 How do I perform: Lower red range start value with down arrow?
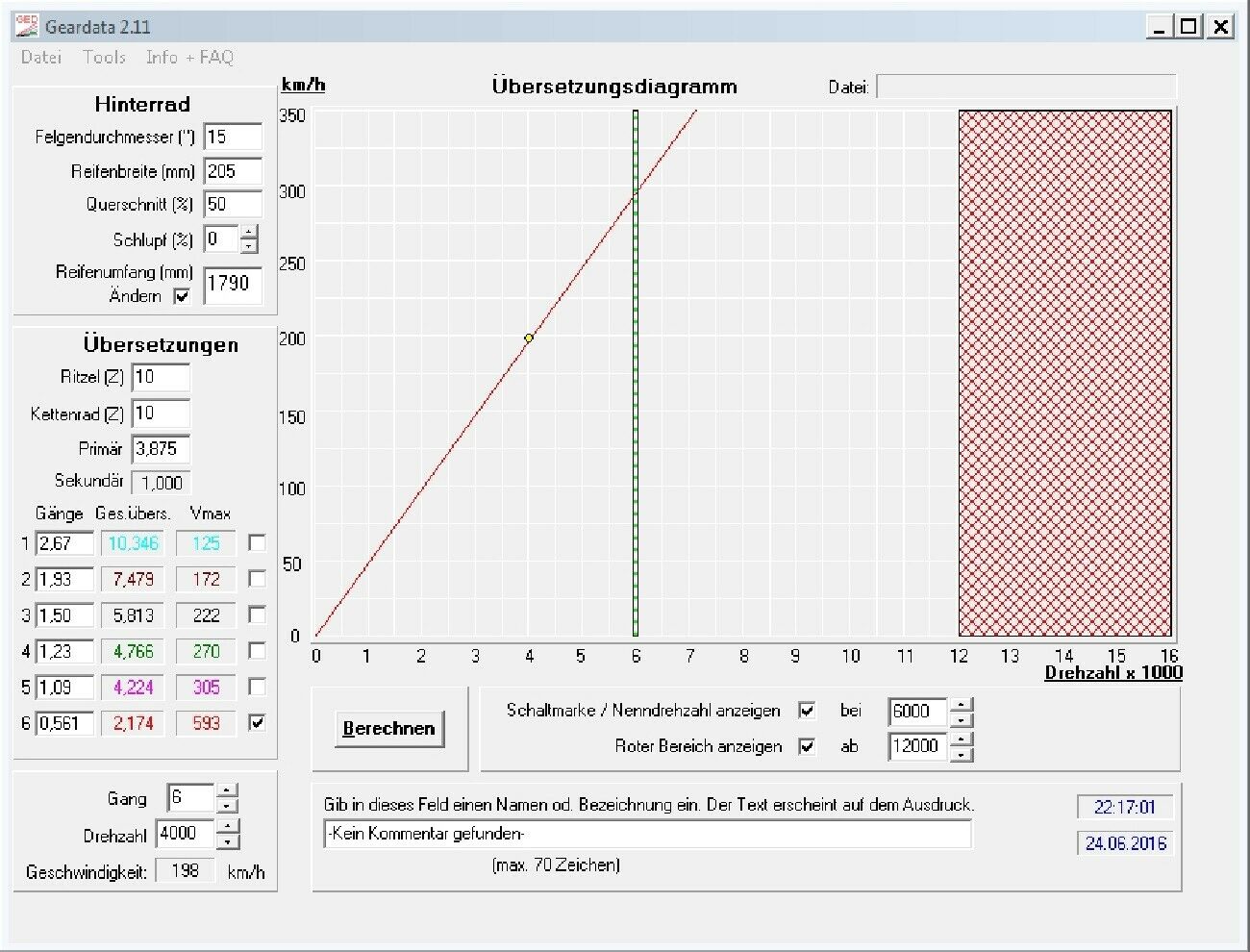(962, 754)
